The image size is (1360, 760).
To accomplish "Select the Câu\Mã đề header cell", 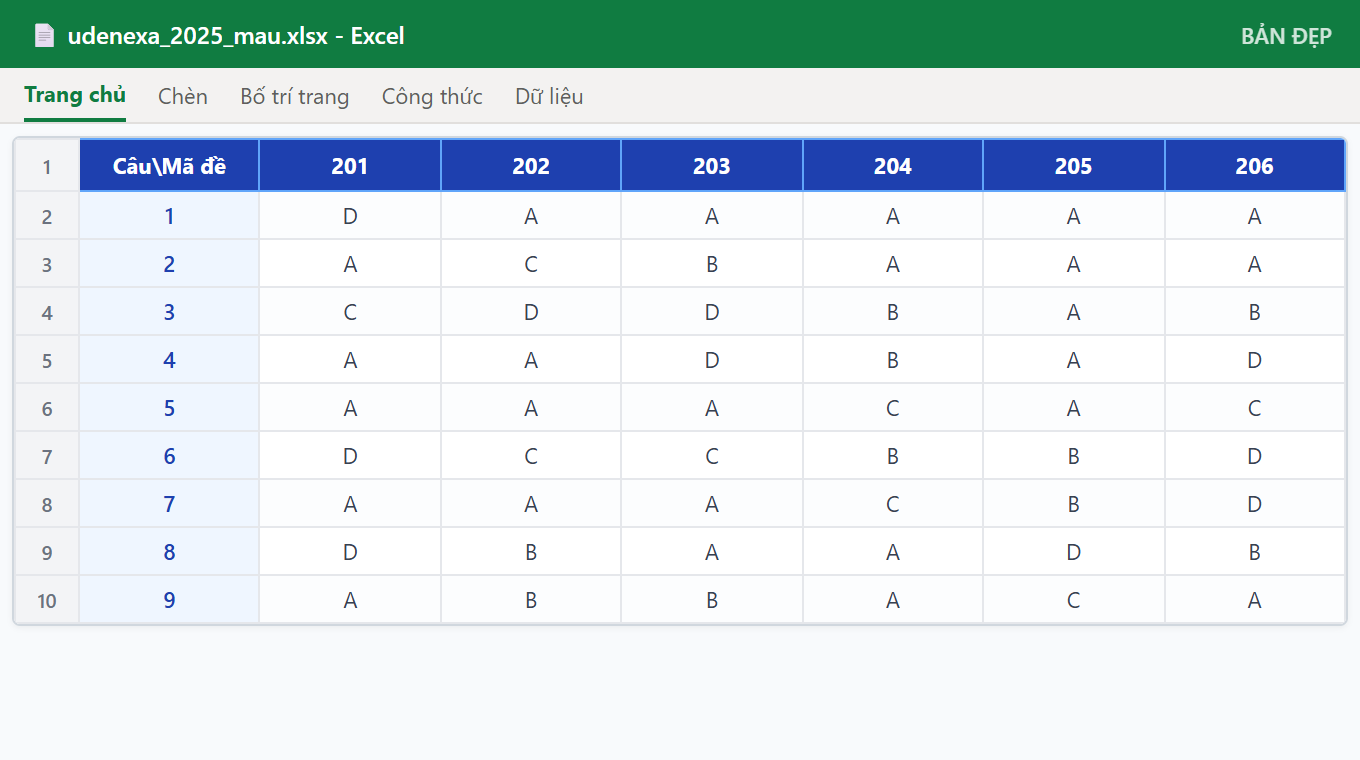I will pos(169,166).
